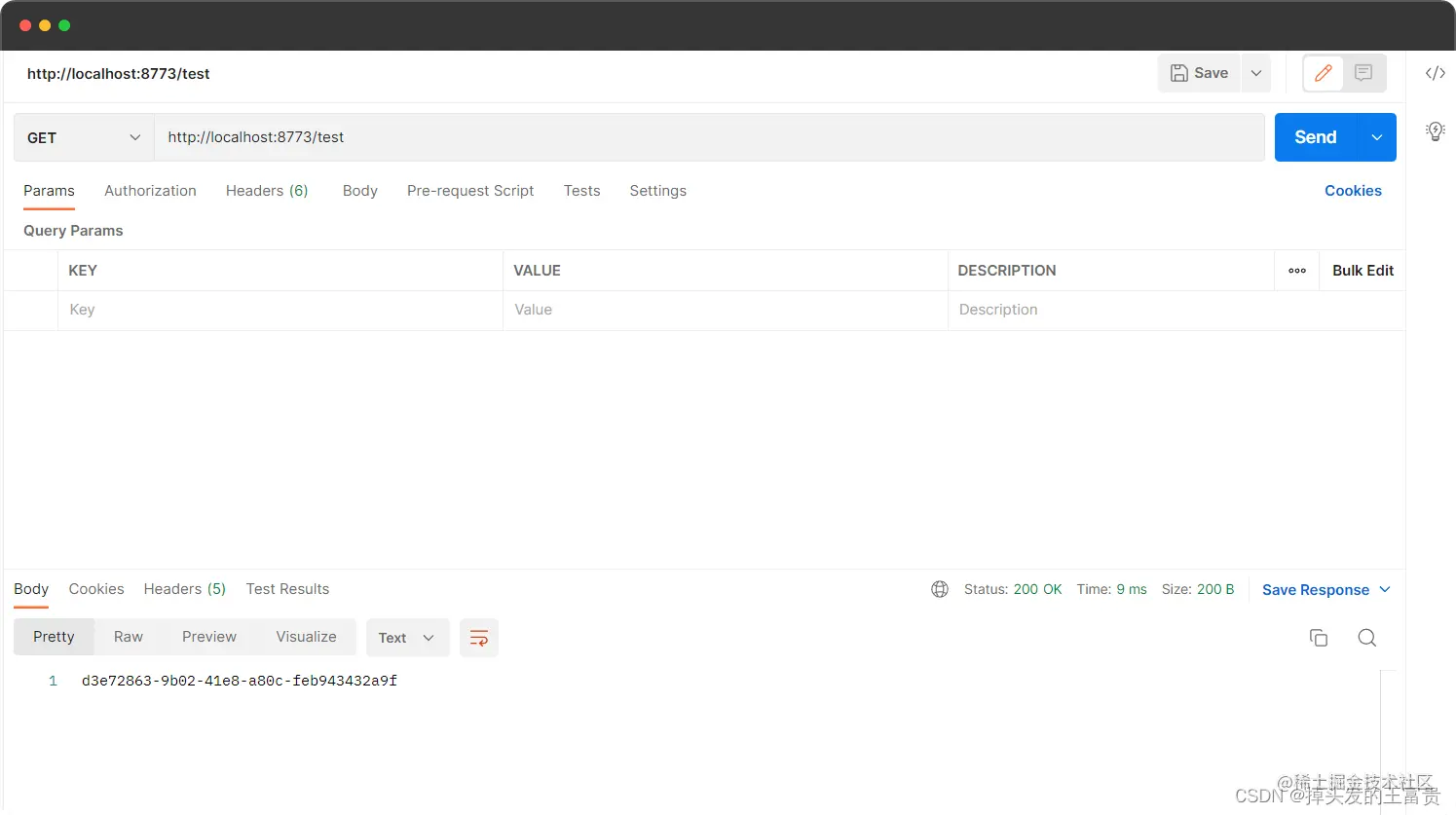Click the request URL input field
The height and width of the screenshot is (815, 1456).
click(x=709, y=137)
